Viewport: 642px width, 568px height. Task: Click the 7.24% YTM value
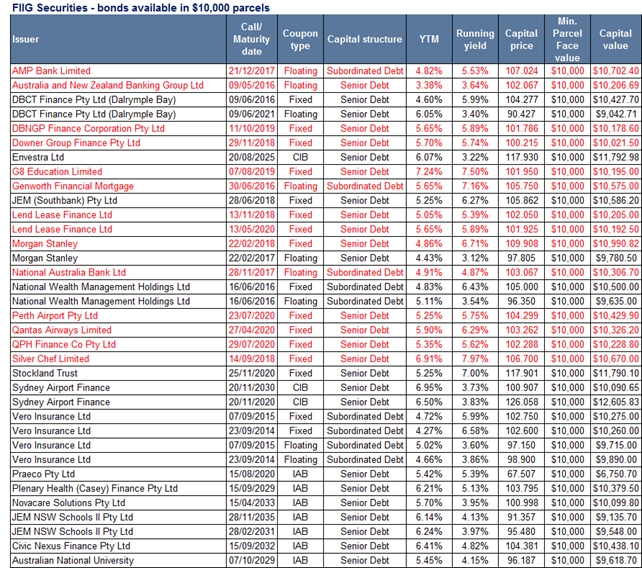(x=429, y=172)
